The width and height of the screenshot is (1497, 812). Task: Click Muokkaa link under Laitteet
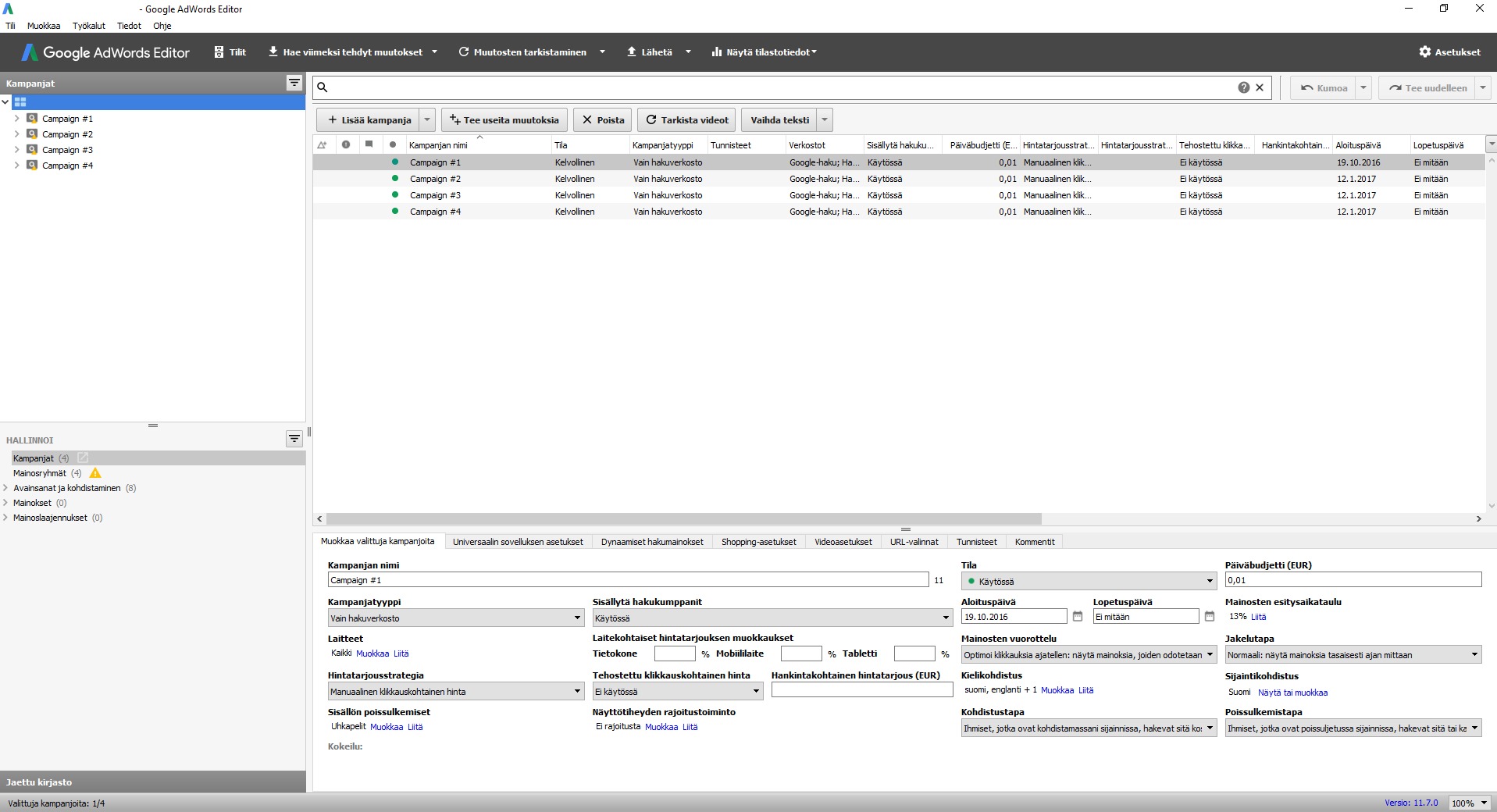coord(372,654)
